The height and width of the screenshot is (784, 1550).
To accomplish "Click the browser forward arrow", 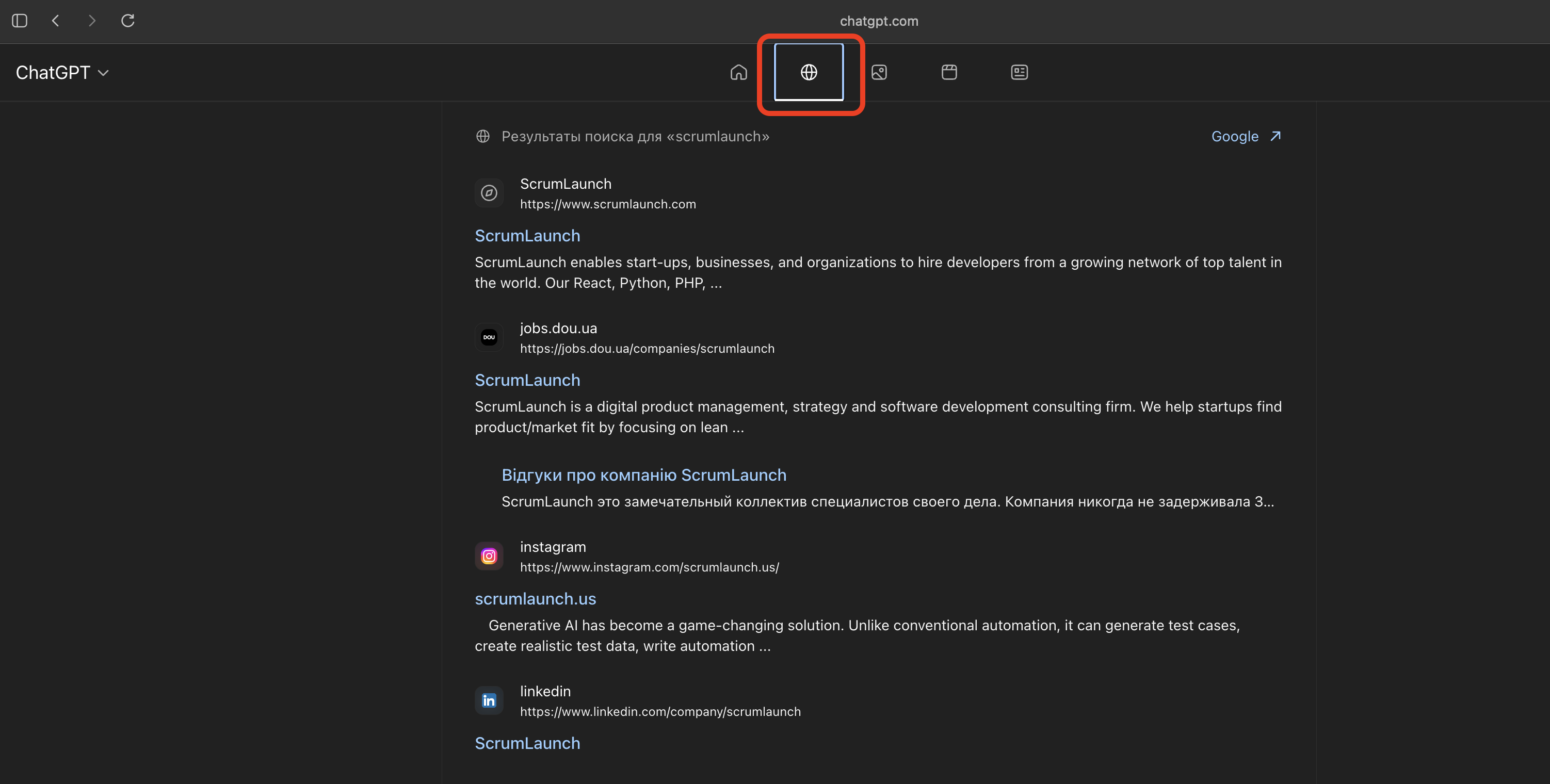I will (91, 21).
